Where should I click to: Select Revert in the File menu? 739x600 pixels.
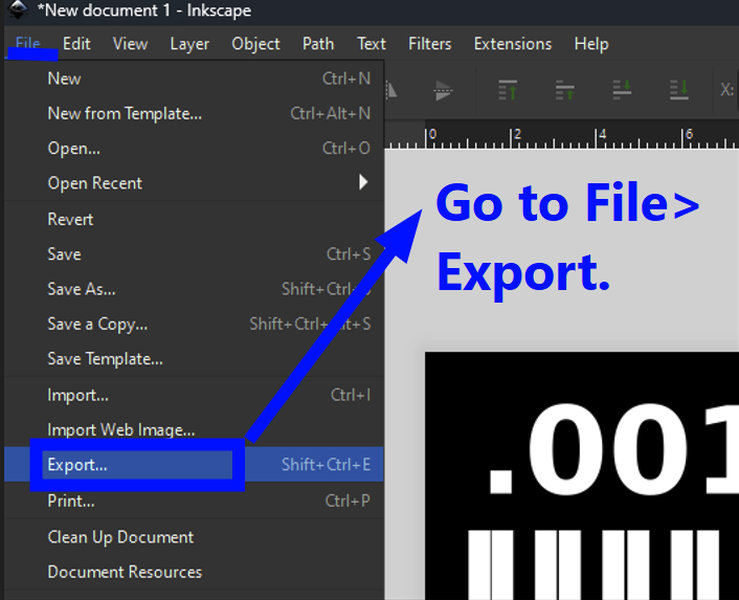(x=194, y=219)
